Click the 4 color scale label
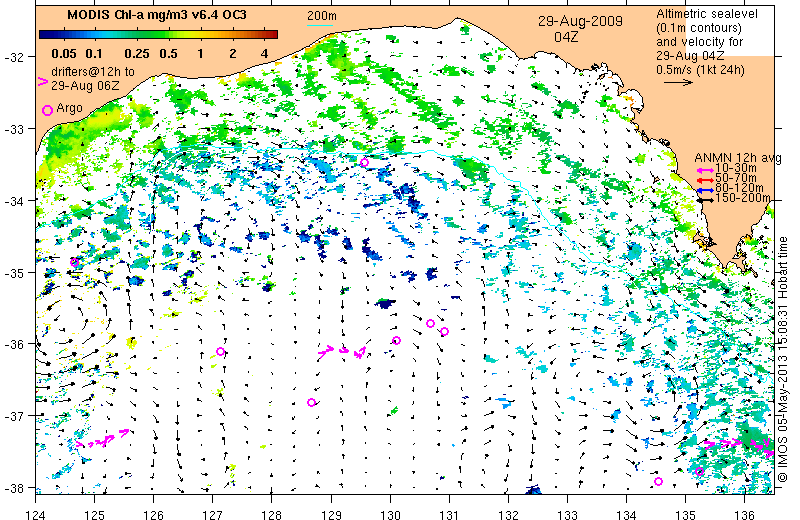The image size is (800, 520). point(264,54)
